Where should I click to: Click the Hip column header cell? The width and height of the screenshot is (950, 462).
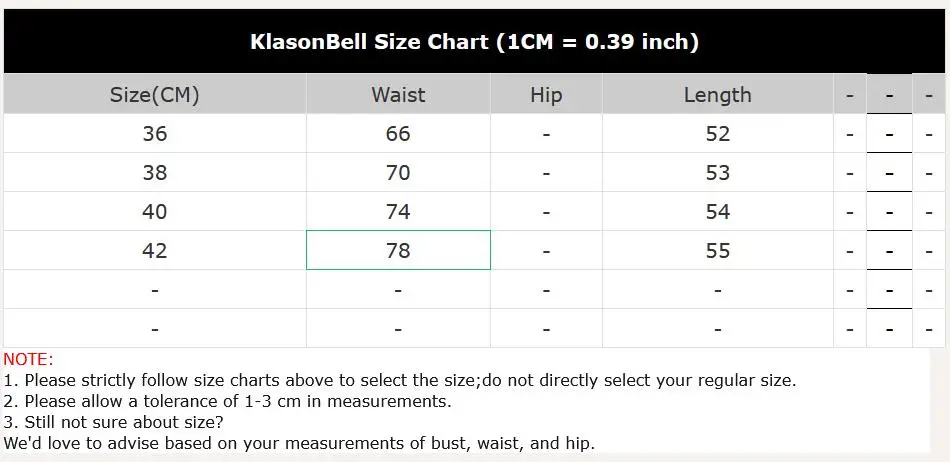[x=546, y=95]
